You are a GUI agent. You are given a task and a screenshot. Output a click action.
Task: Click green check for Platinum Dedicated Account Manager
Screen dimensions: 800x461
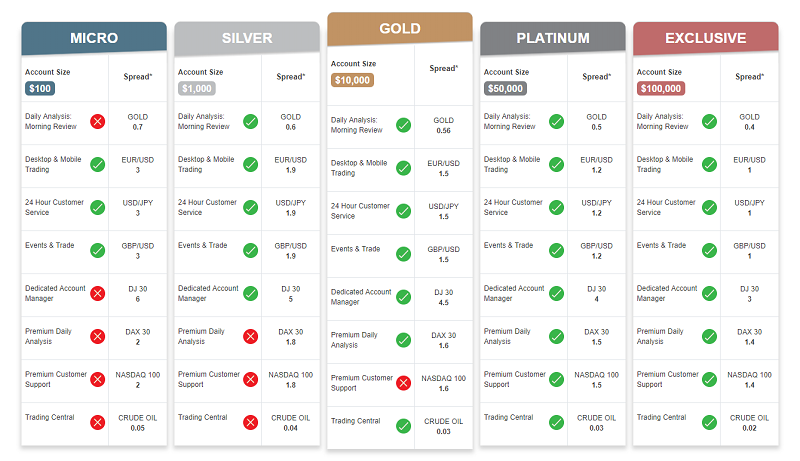(557, 293)
